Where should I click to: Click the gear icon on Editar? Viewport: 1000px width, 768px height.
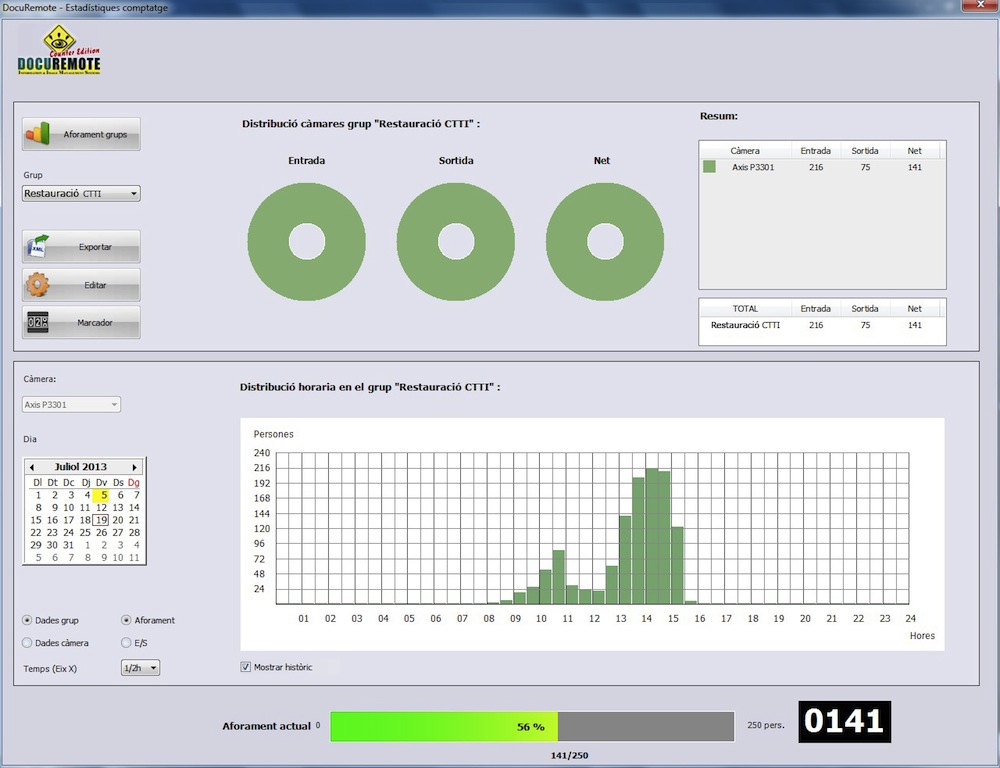coord(38,285)
